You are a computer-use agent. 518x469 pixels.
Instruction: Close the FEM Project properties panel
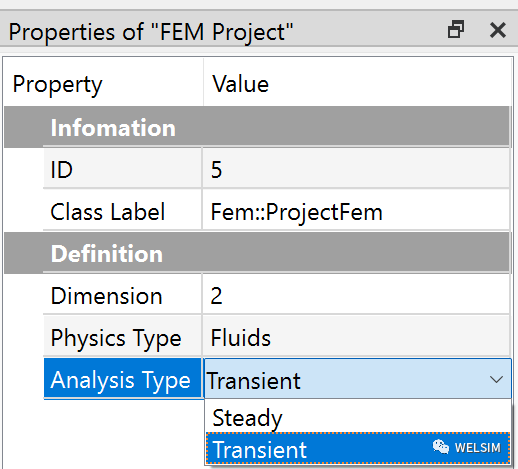click(498, 30)
